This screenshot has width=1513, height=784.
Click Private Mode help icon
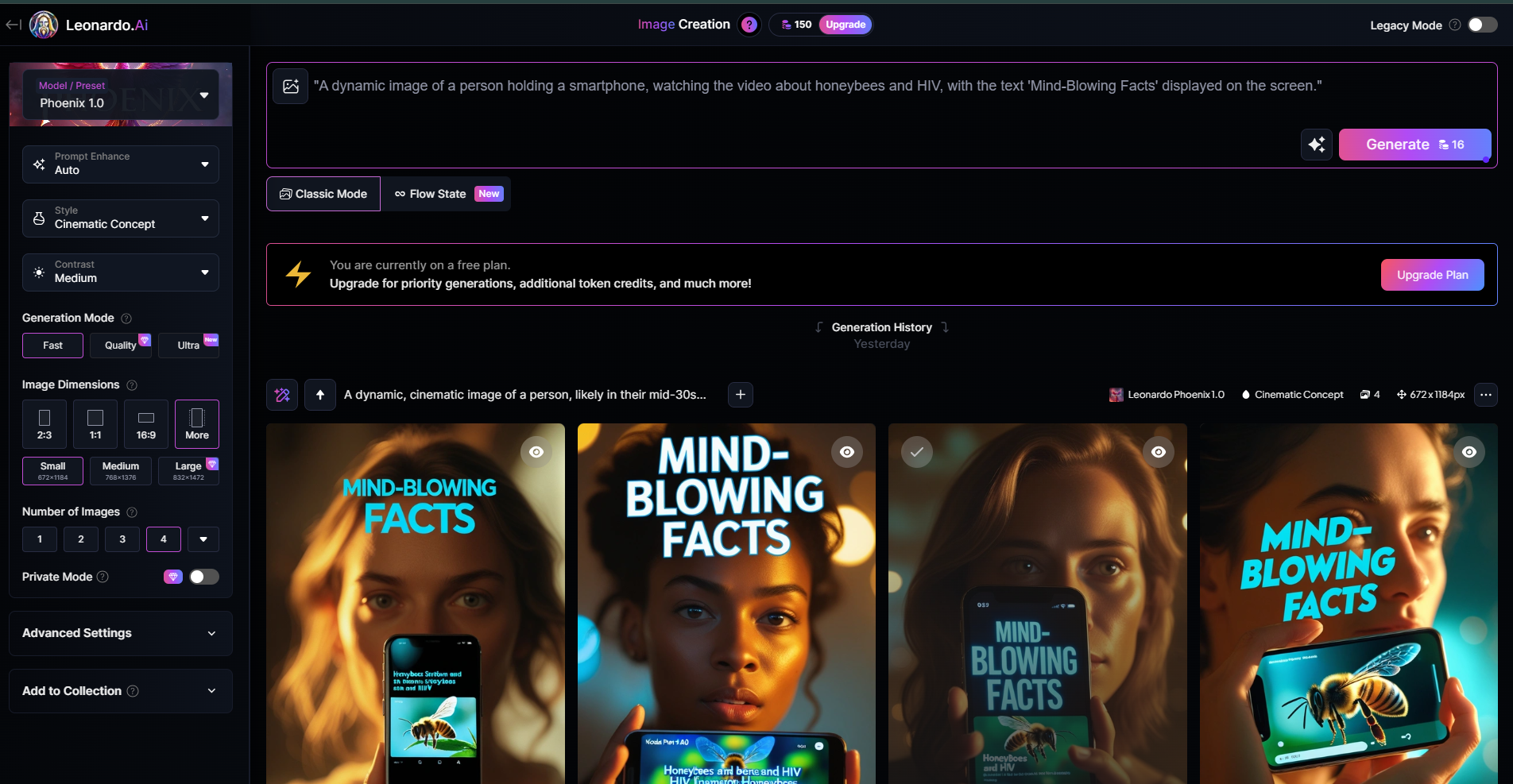[x=103, y=577]
